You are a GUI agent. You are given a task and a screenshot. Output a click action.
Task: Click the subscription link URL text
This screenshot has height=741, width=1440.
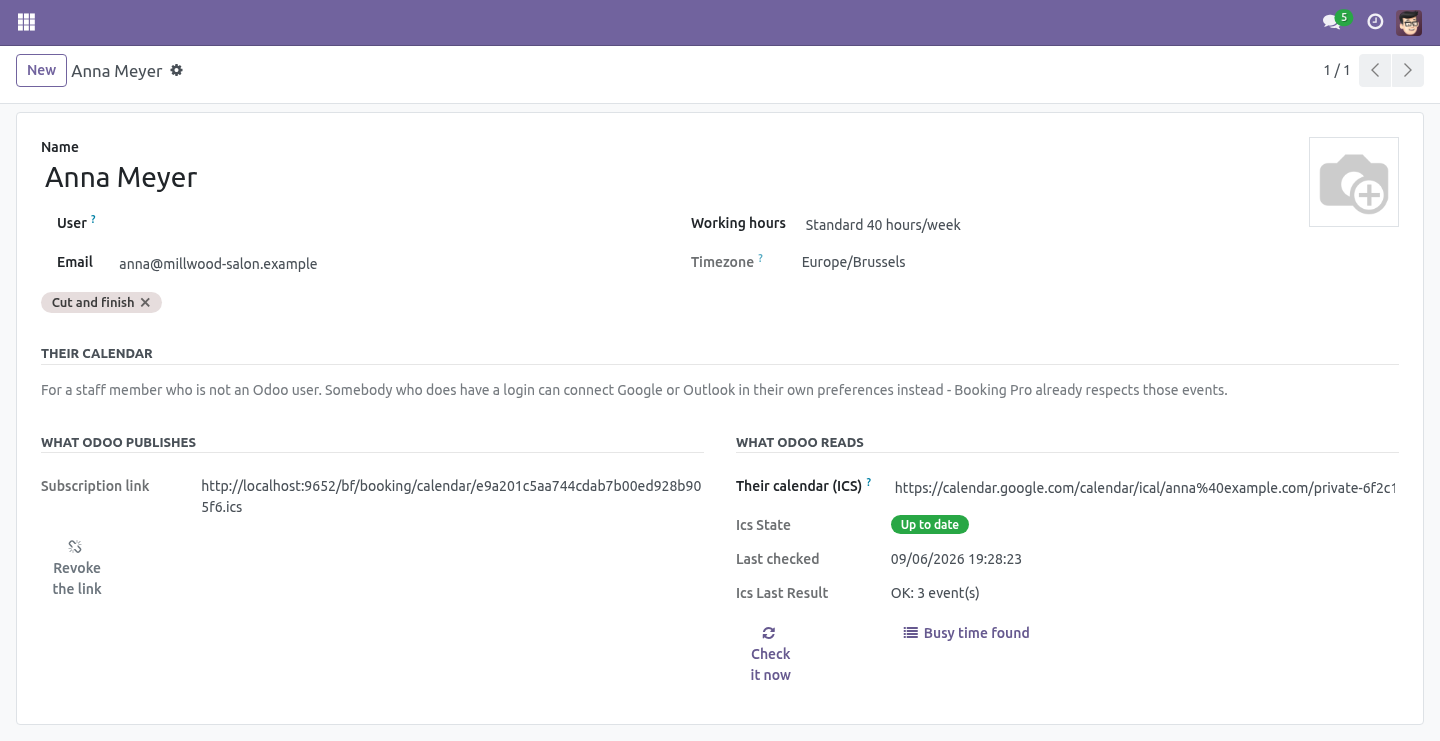(x=451, y=496)
